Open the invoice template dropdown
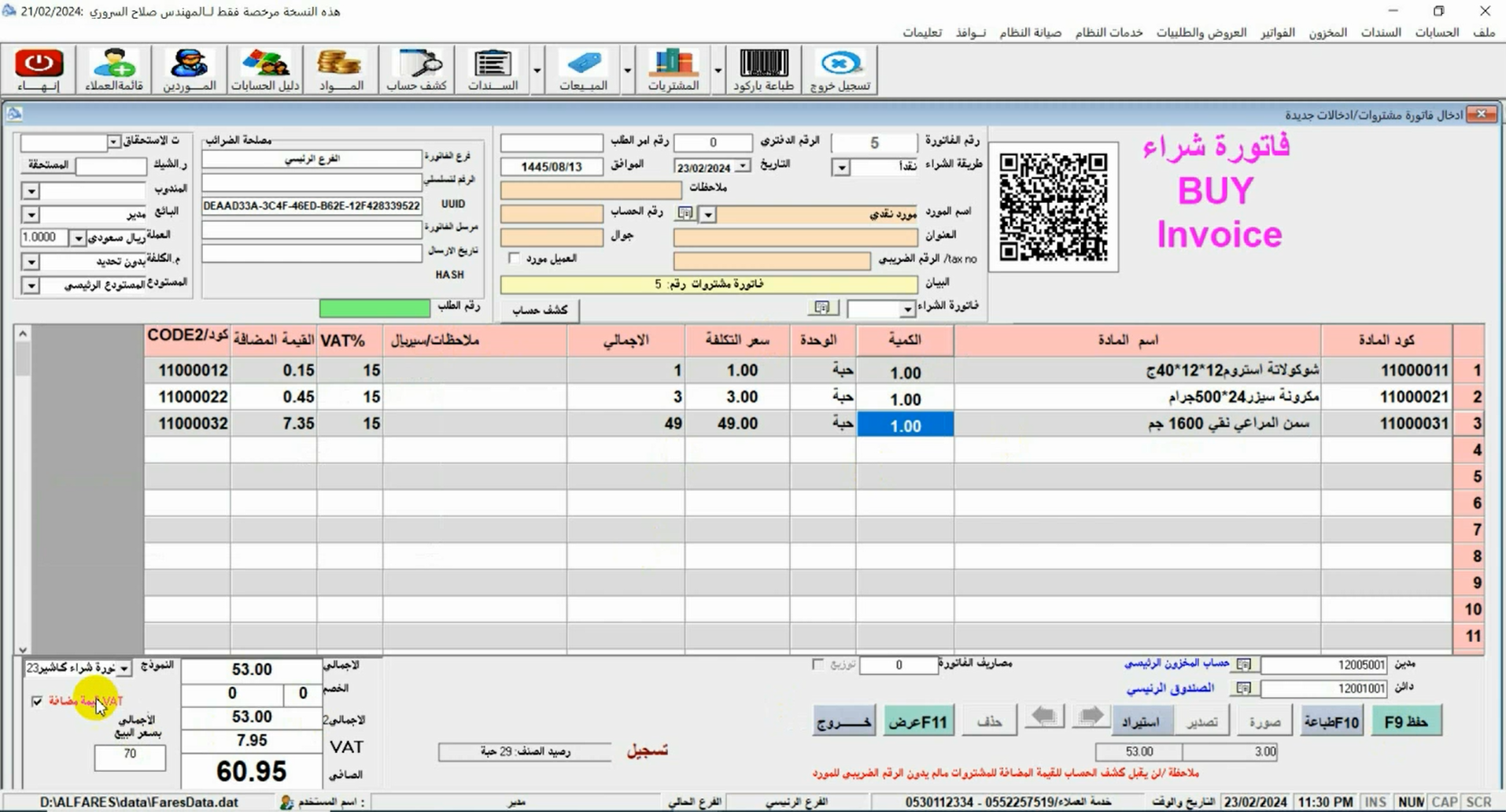The height and width of the screenshot is (812, 1506). point(124,668)
